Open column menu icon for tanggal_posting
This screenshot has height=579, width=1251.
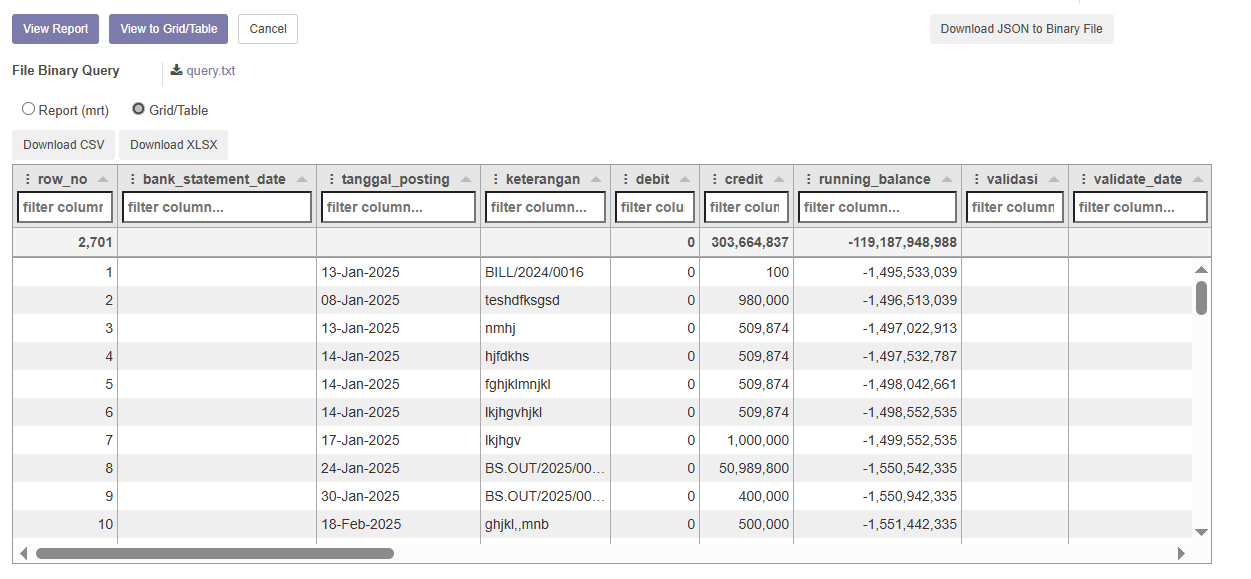pyautogui.click(x=331, y=180)
